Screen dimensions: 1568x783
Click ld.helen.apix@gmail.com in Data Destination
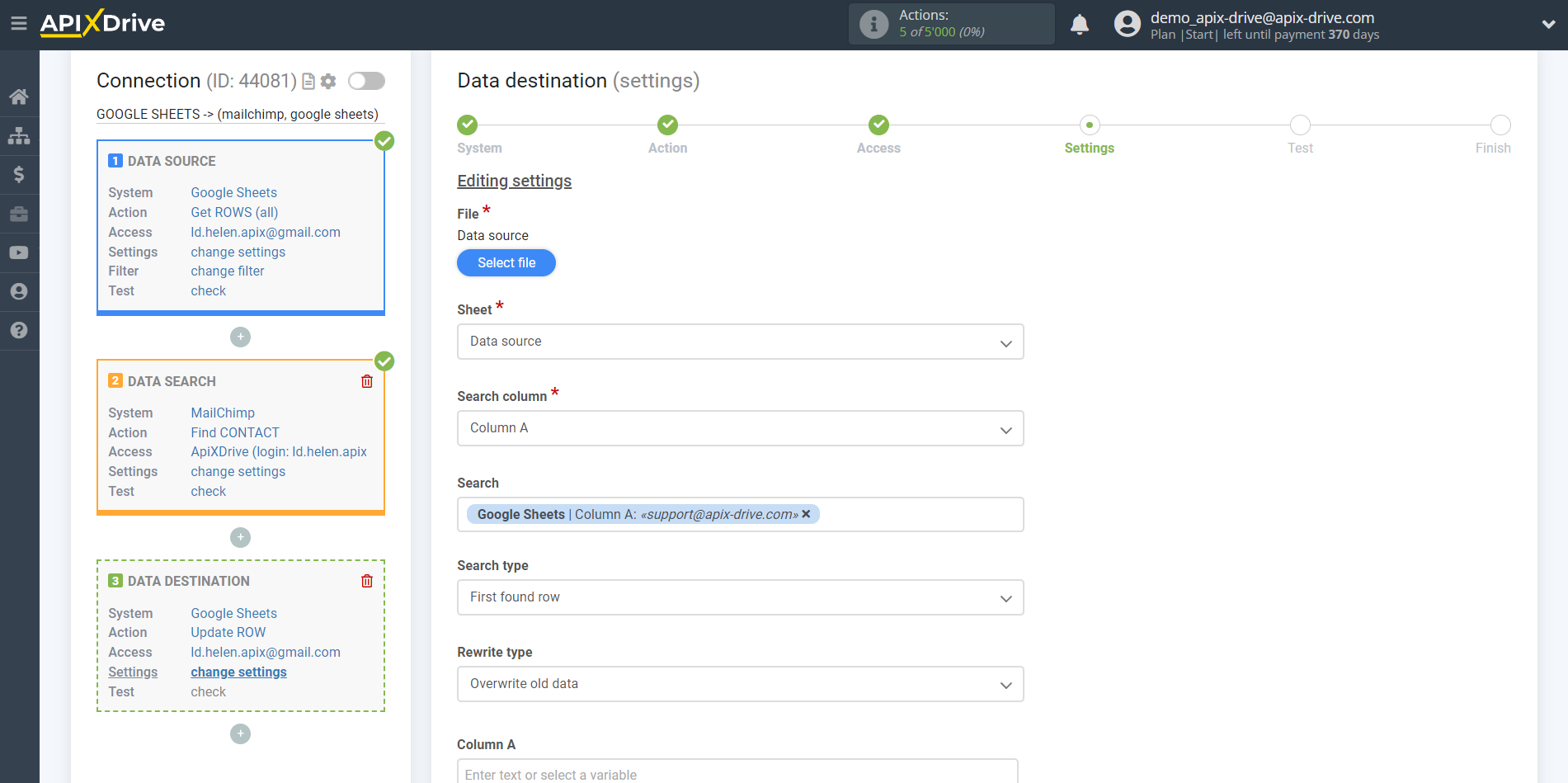click(x=266, y=652)
